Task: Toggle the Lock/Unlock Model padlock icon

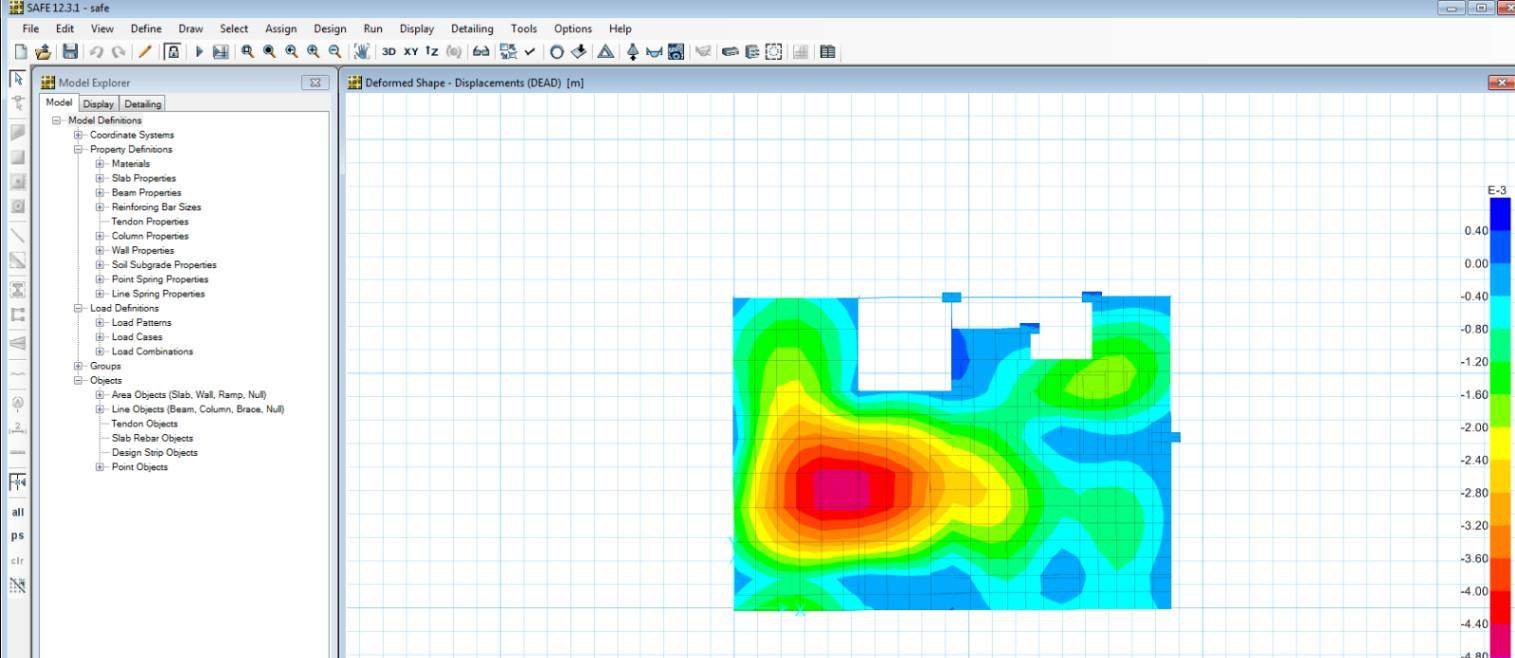Action: pos(172,51)
